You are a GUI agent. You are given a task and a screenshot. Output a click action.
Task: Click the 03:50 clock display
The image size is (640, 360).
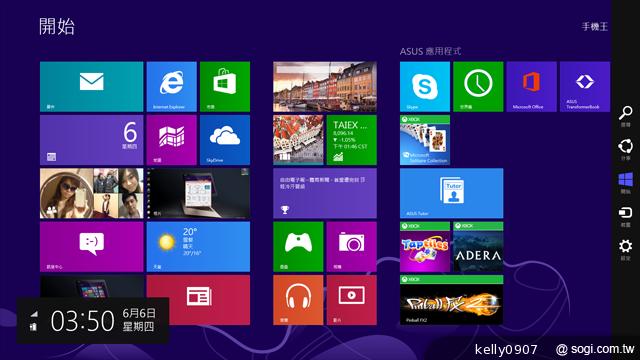[82, 320]
